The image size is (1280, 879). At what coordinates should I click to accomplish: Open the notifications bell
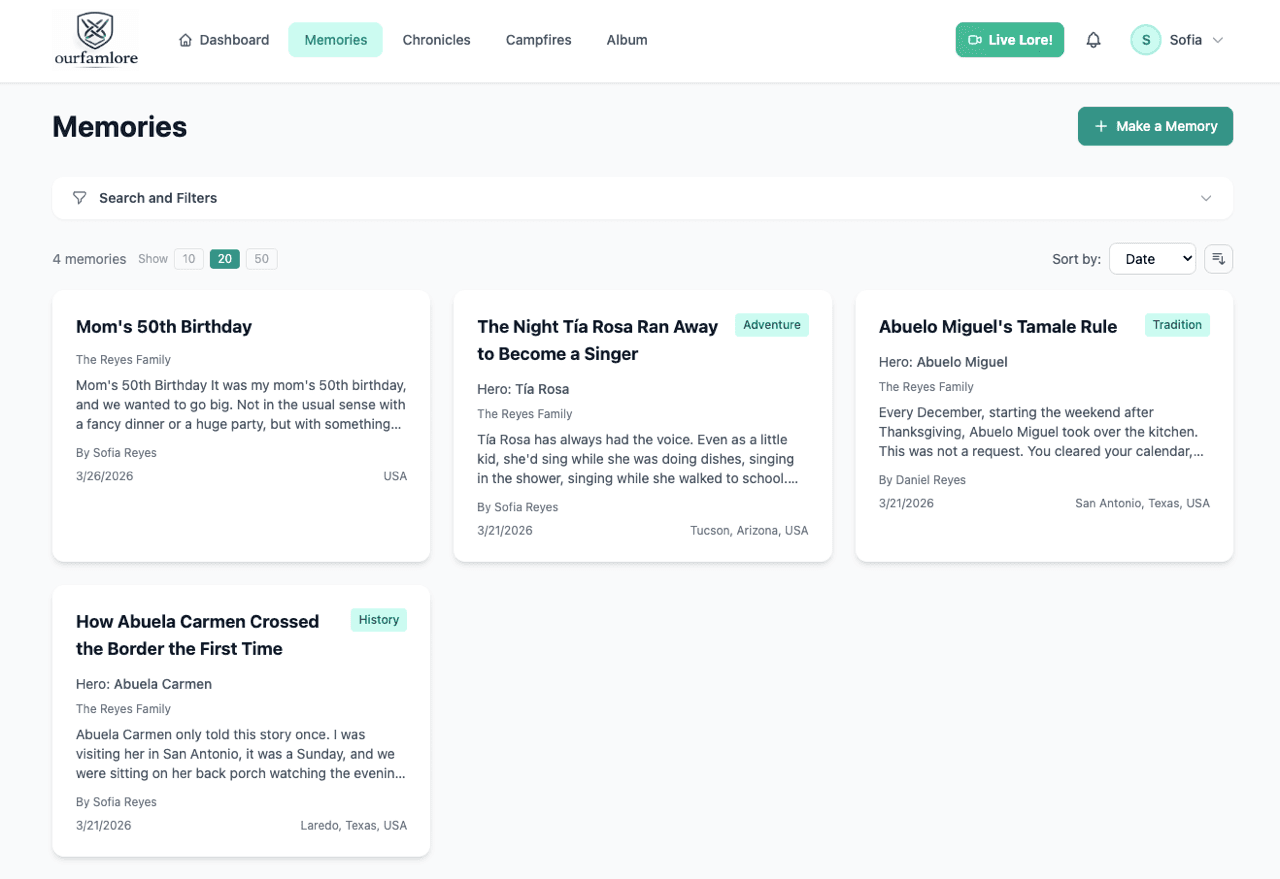1093,40
